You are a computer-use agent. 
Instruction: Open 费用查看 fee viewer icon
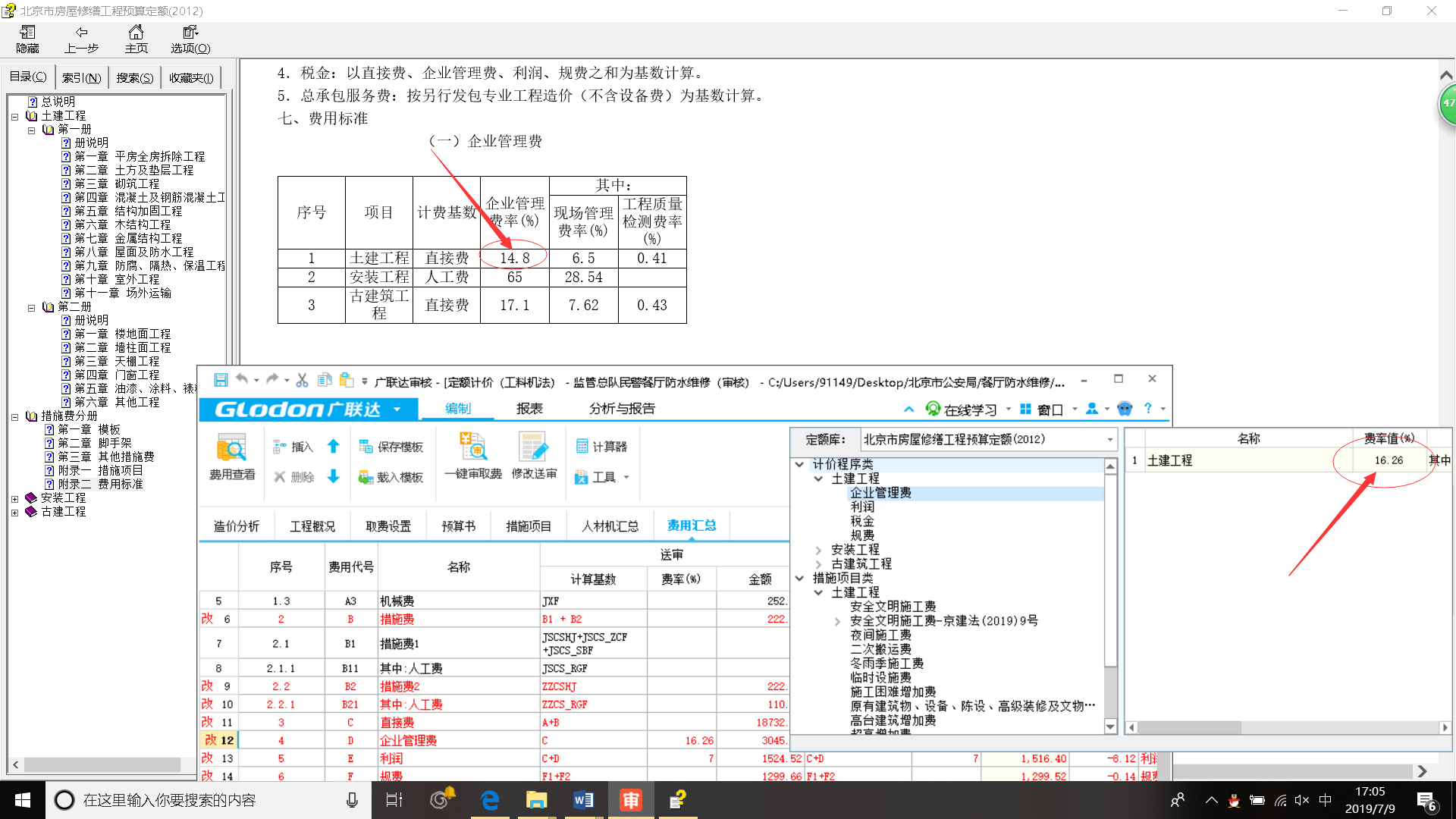[232, 457]
